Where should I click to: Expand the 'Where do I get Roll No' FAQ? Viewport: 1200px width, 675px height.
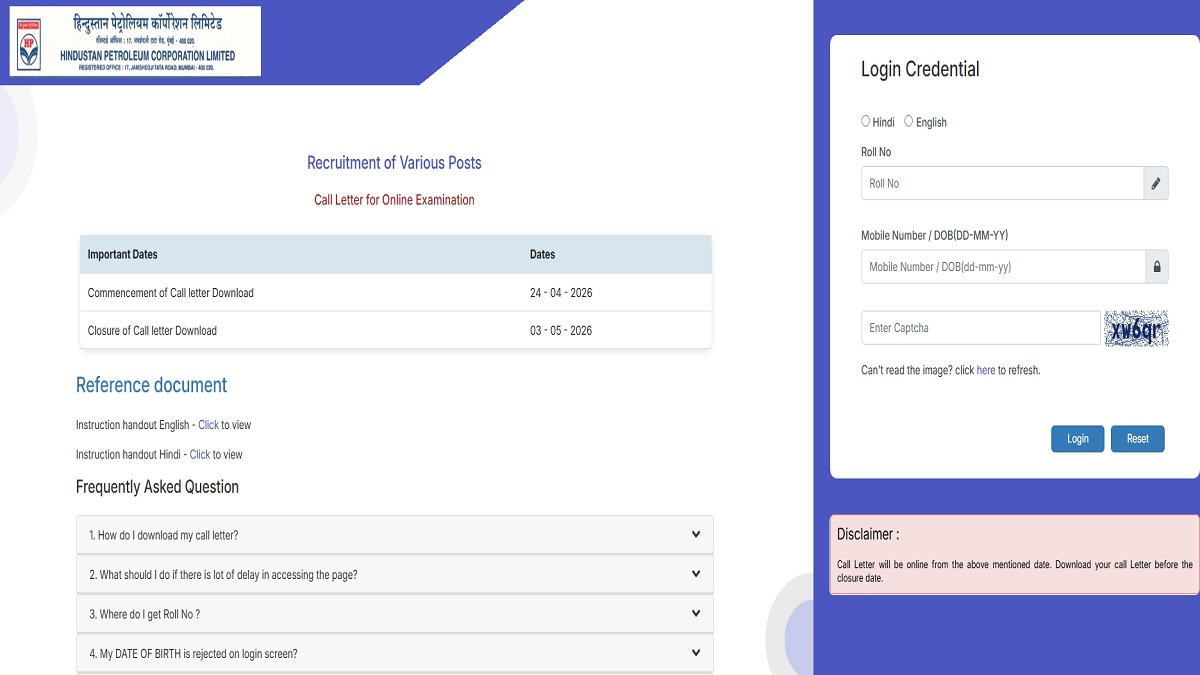394,614
